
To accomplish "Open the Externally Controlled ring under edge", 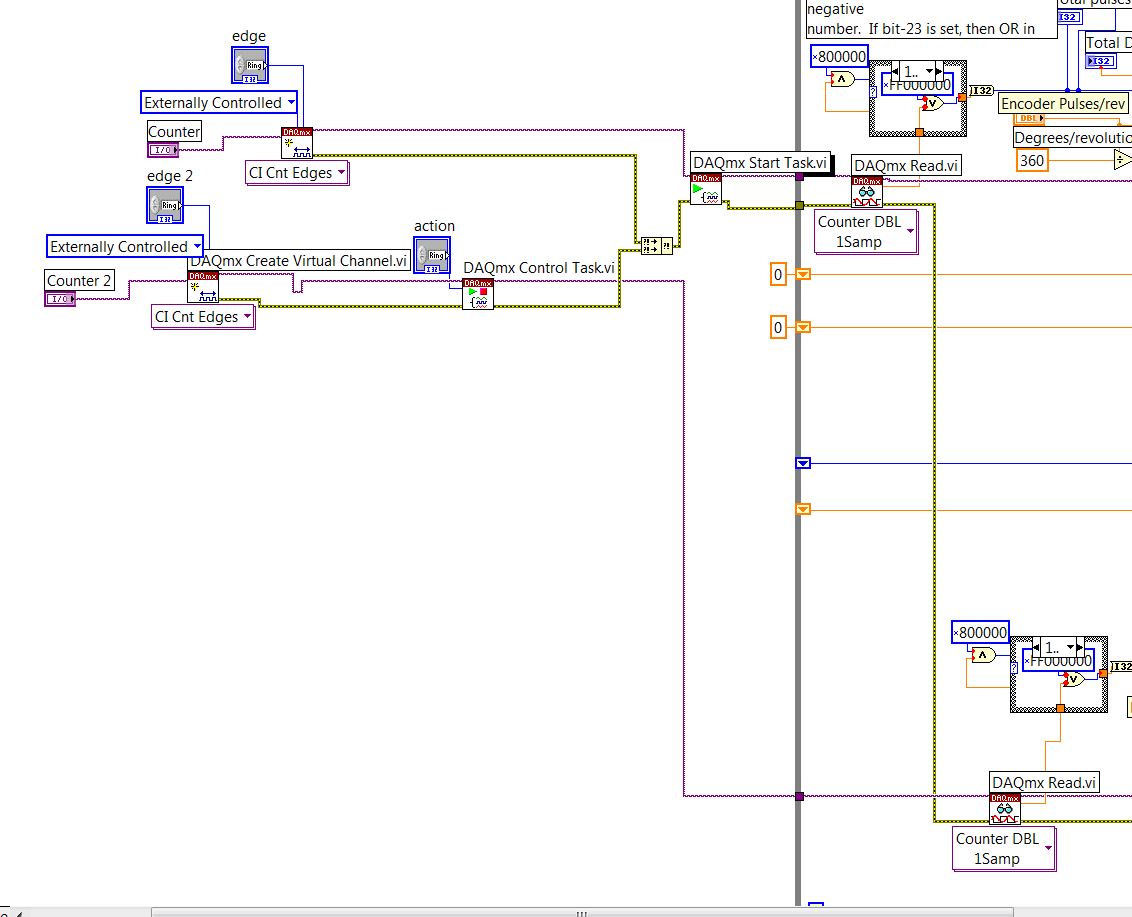I will (219, 103).
